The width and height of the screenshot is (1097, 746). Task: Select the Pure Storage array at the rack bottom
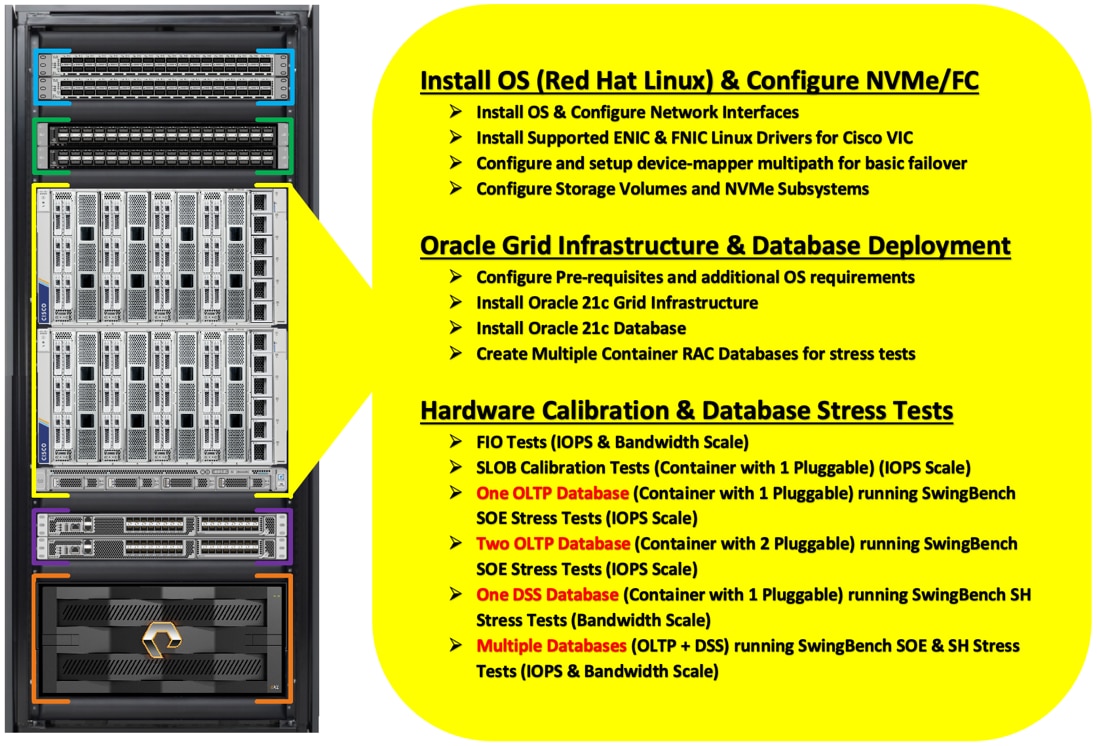coord(162,639)
